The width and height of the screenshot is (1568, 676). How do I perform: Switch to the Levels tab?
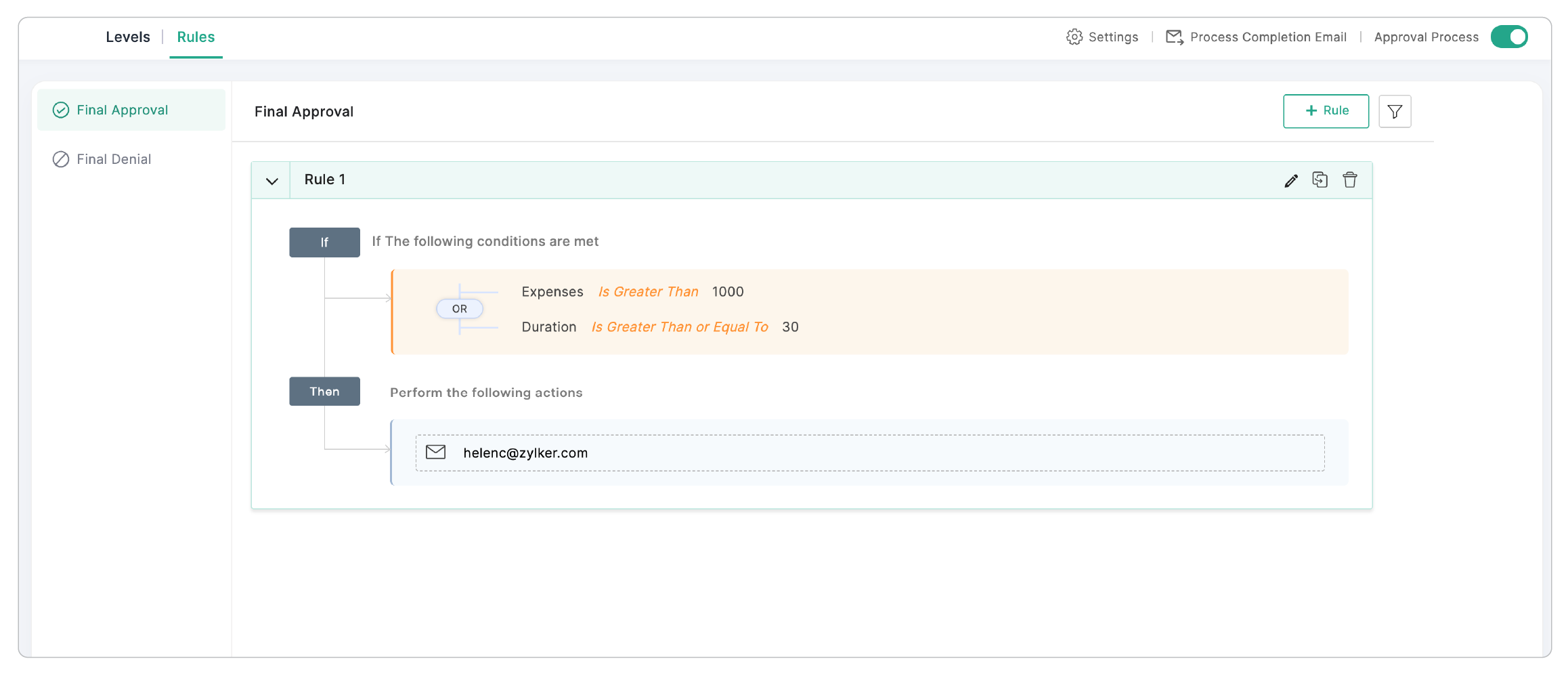[128, 37]
